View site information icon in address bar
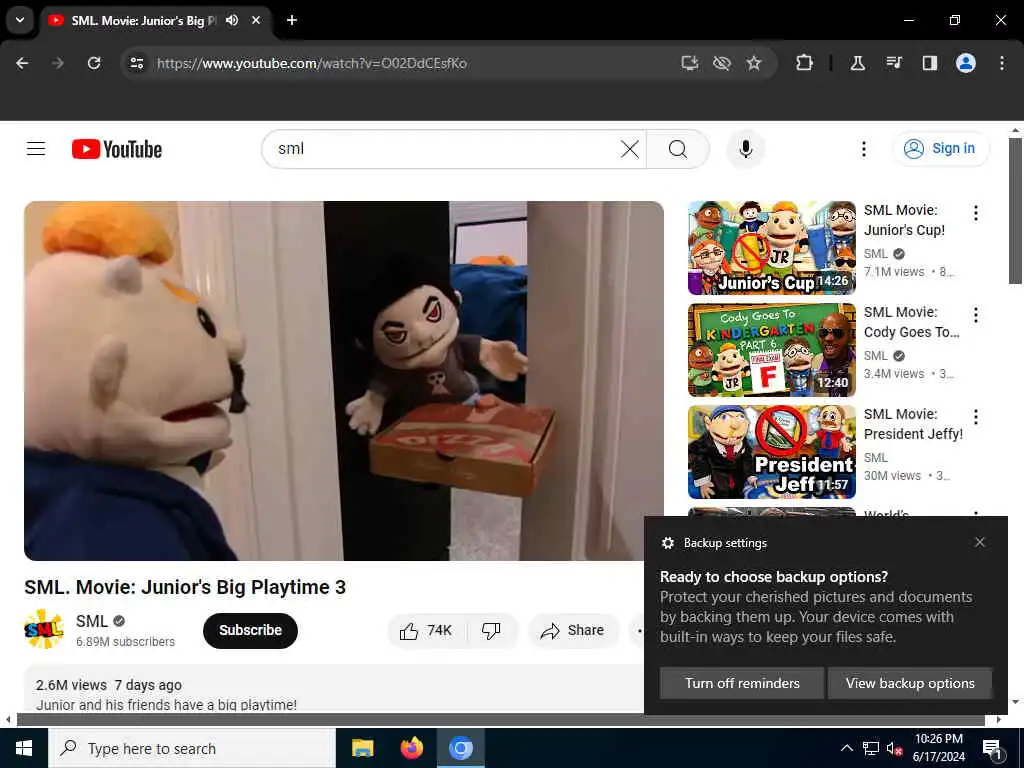1024x768 pixels. [136, 63]
